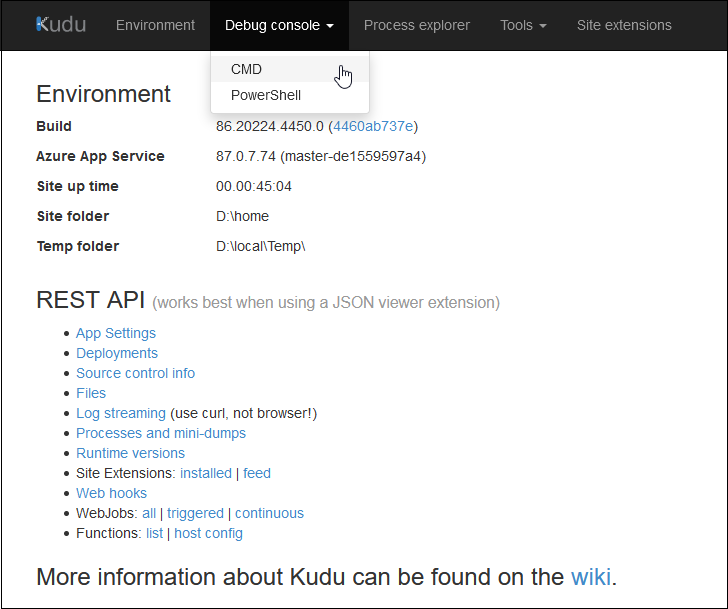Click the Site folder label
Screen dimensions: 728x609
click(x=73, y=216)
